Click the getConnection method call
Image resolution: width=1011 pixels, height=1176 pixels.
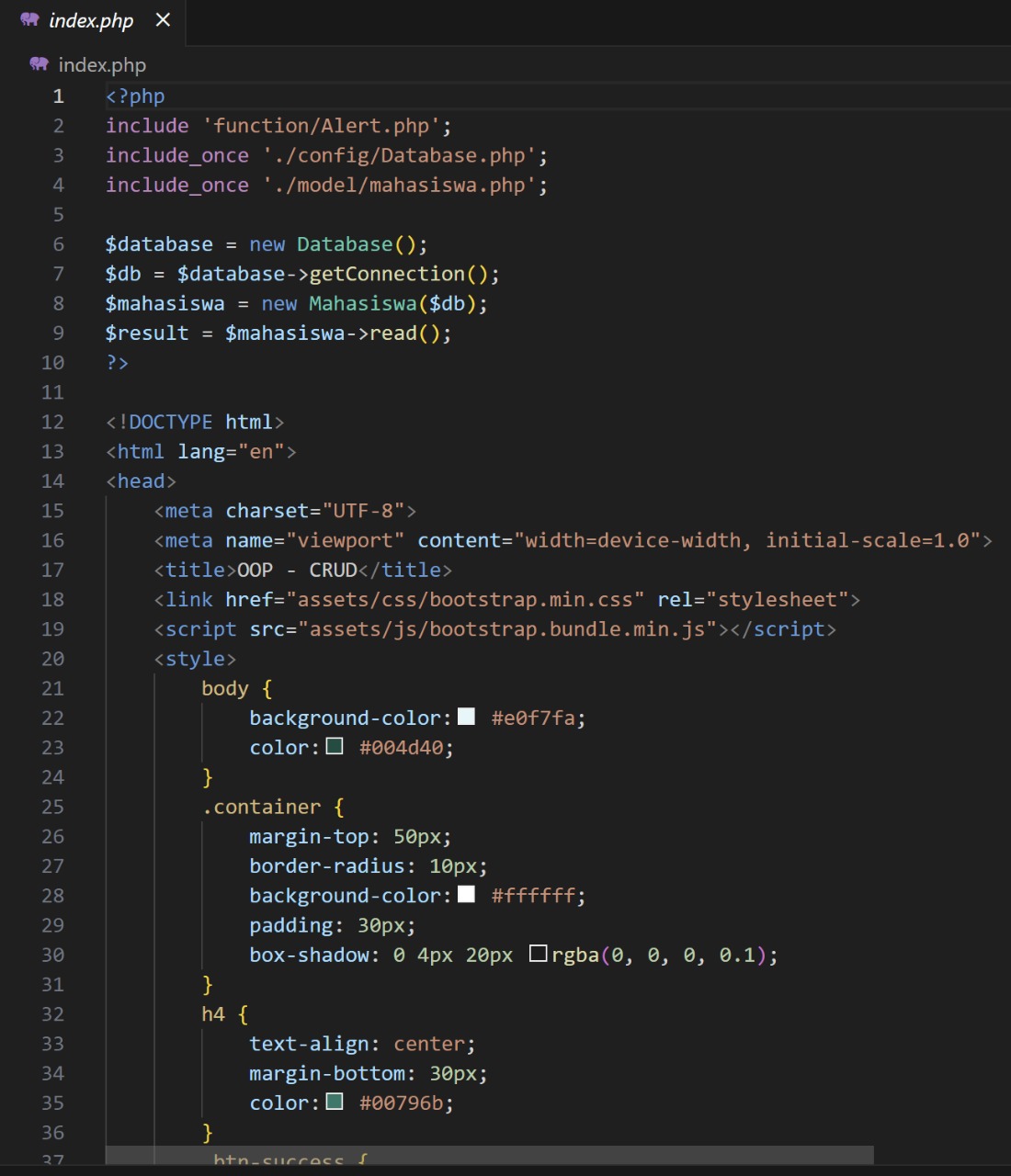pos(387,274)
